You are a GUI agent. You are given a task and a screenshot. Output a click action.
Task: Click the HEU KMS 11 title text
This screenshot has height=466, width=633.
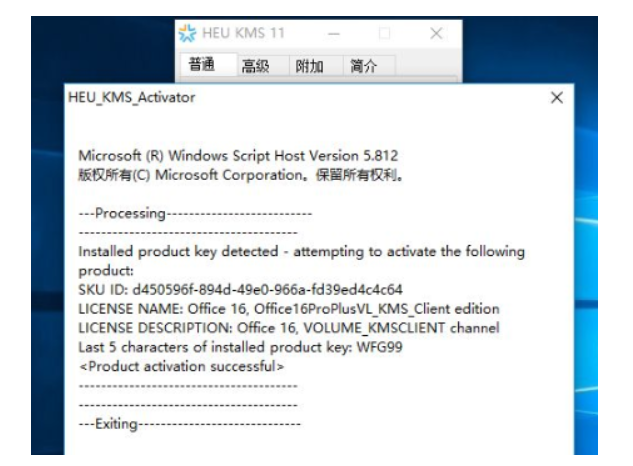(x=243, y=34)
